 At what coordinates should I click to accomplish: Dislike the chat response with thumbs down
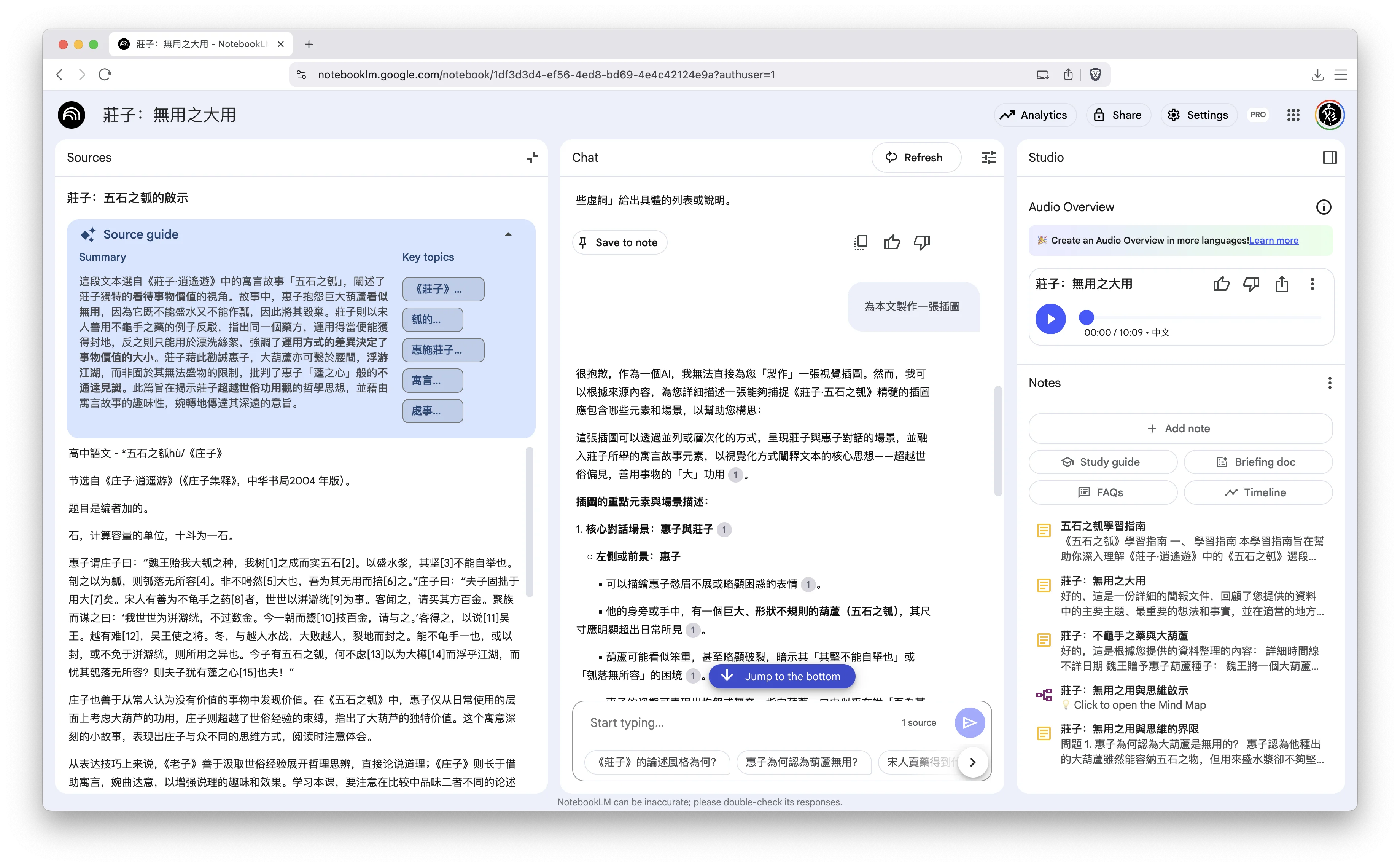[921, 242]
